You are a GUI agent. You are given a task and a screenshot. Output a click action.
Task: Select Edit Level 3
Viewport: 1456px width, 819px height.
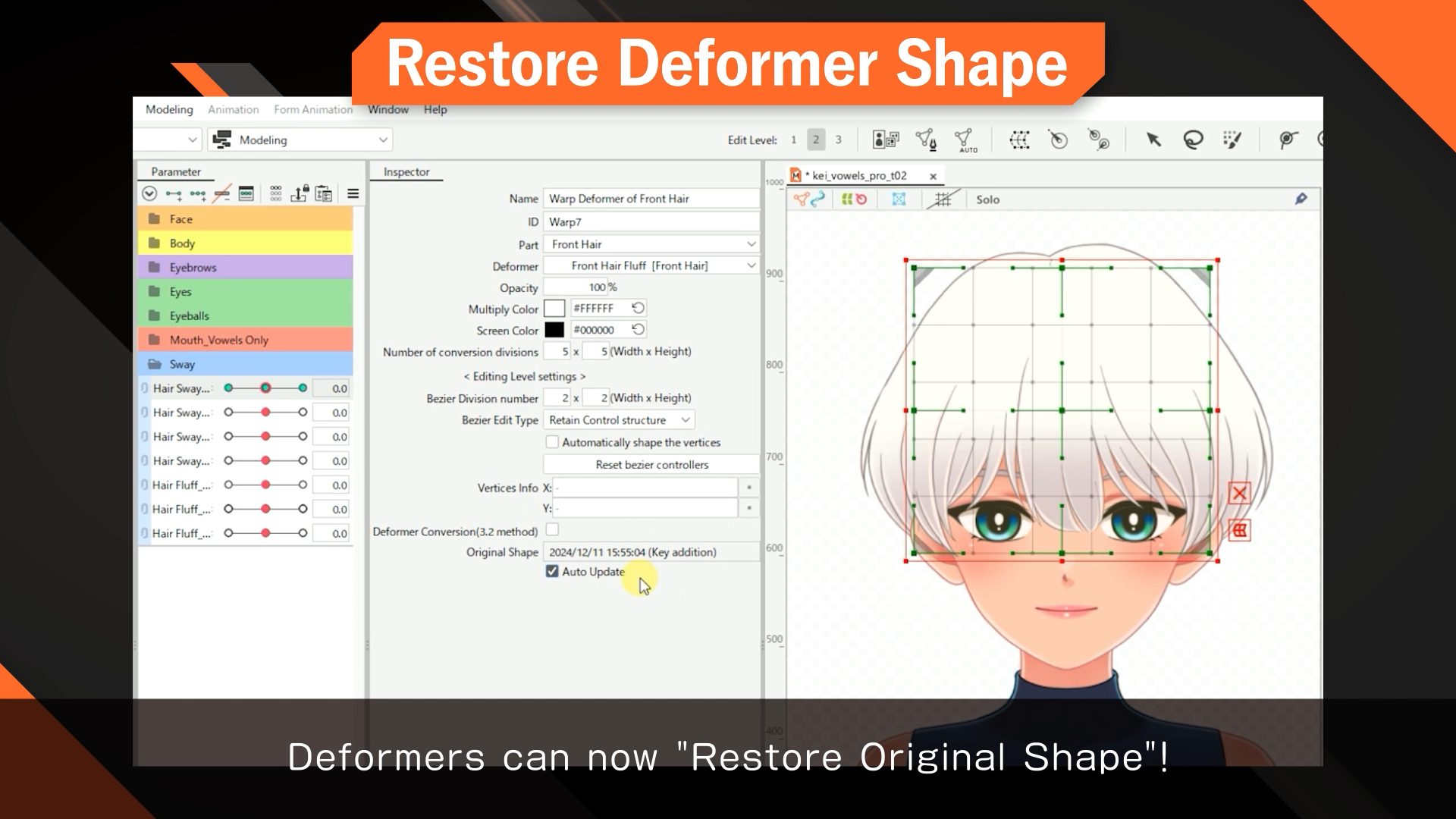[838, 140]
